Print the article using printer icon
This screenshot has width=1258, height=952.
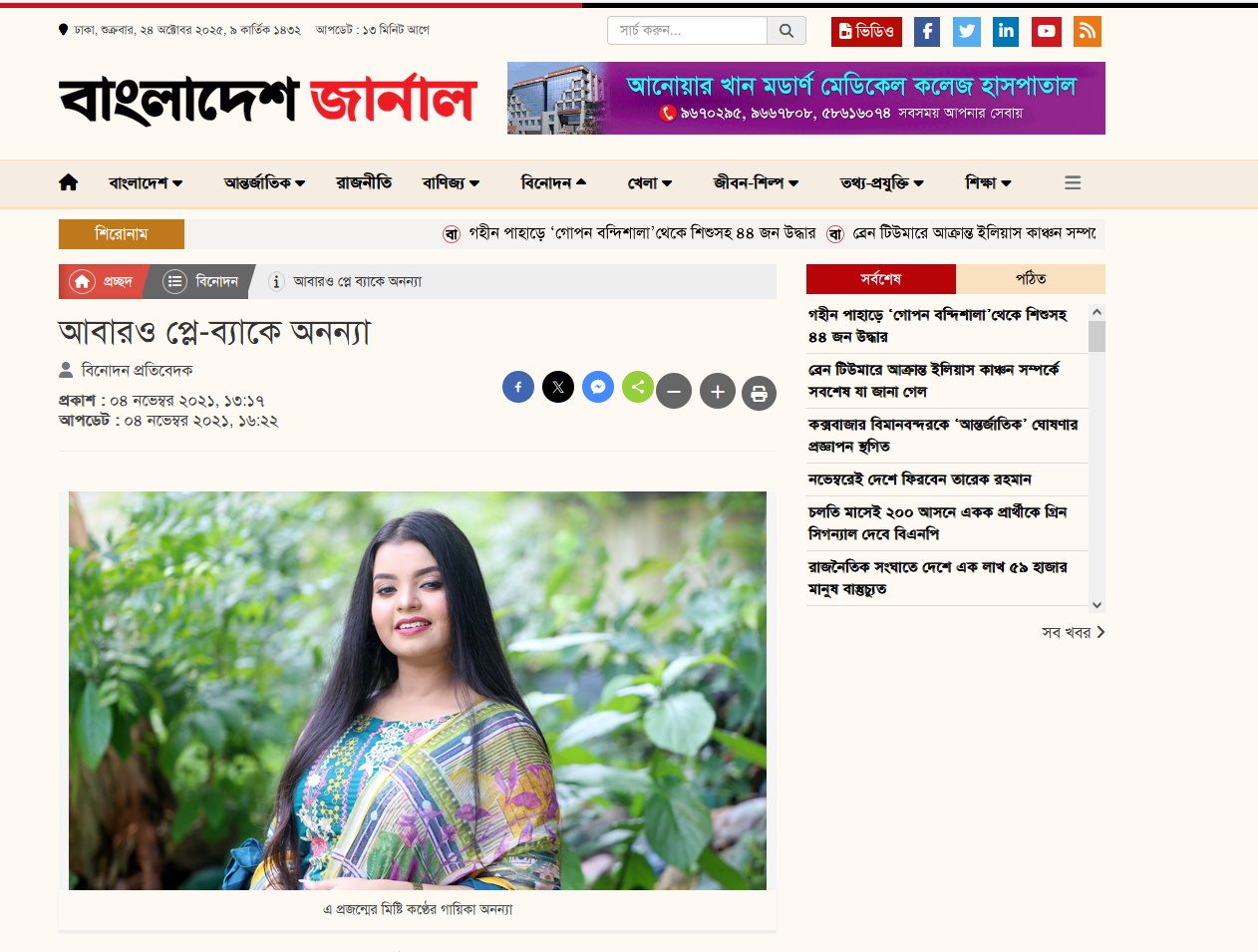(x=759, y=393)
